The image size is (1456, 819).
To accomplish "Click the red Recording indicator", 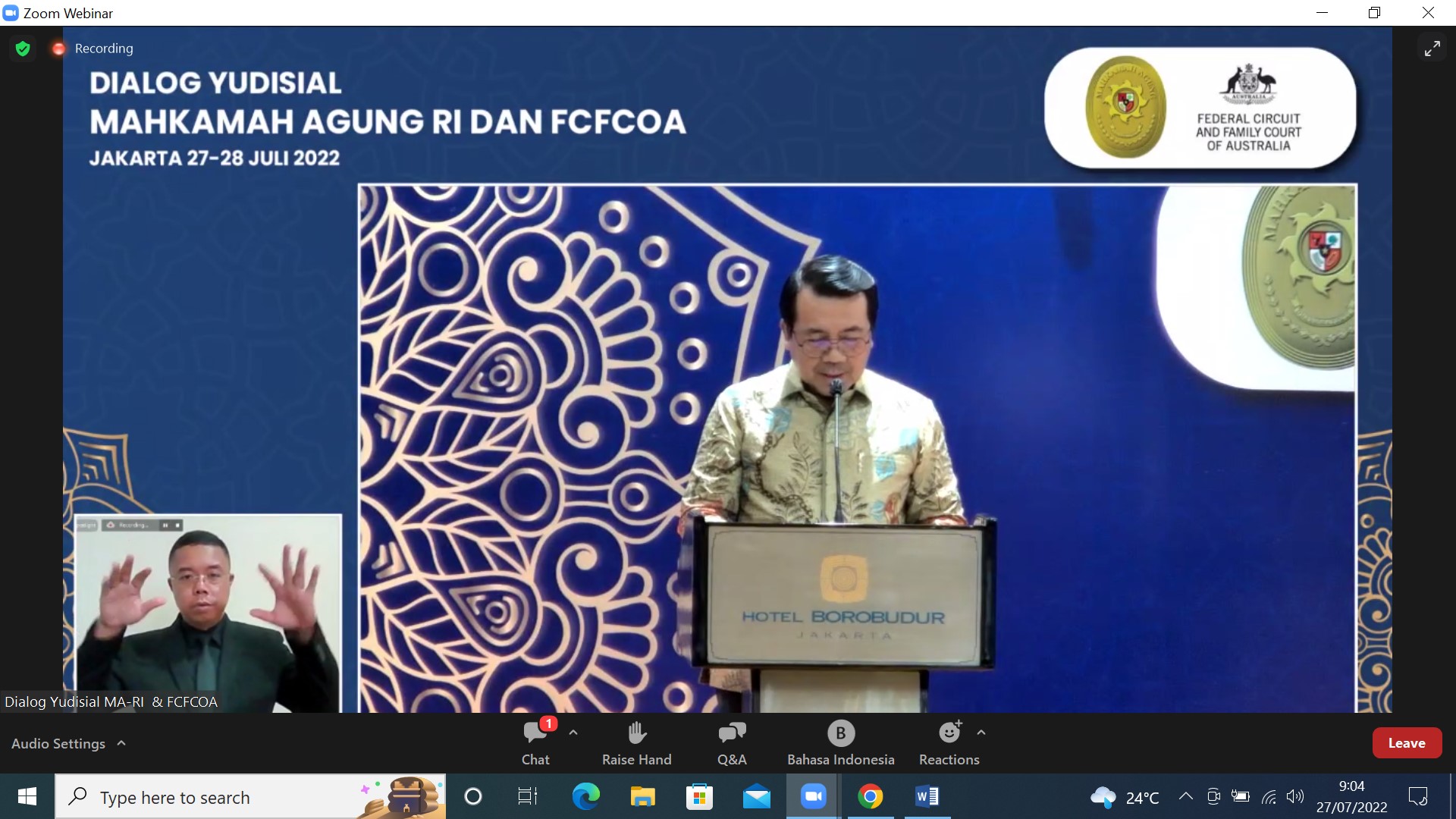I will 59,49.
